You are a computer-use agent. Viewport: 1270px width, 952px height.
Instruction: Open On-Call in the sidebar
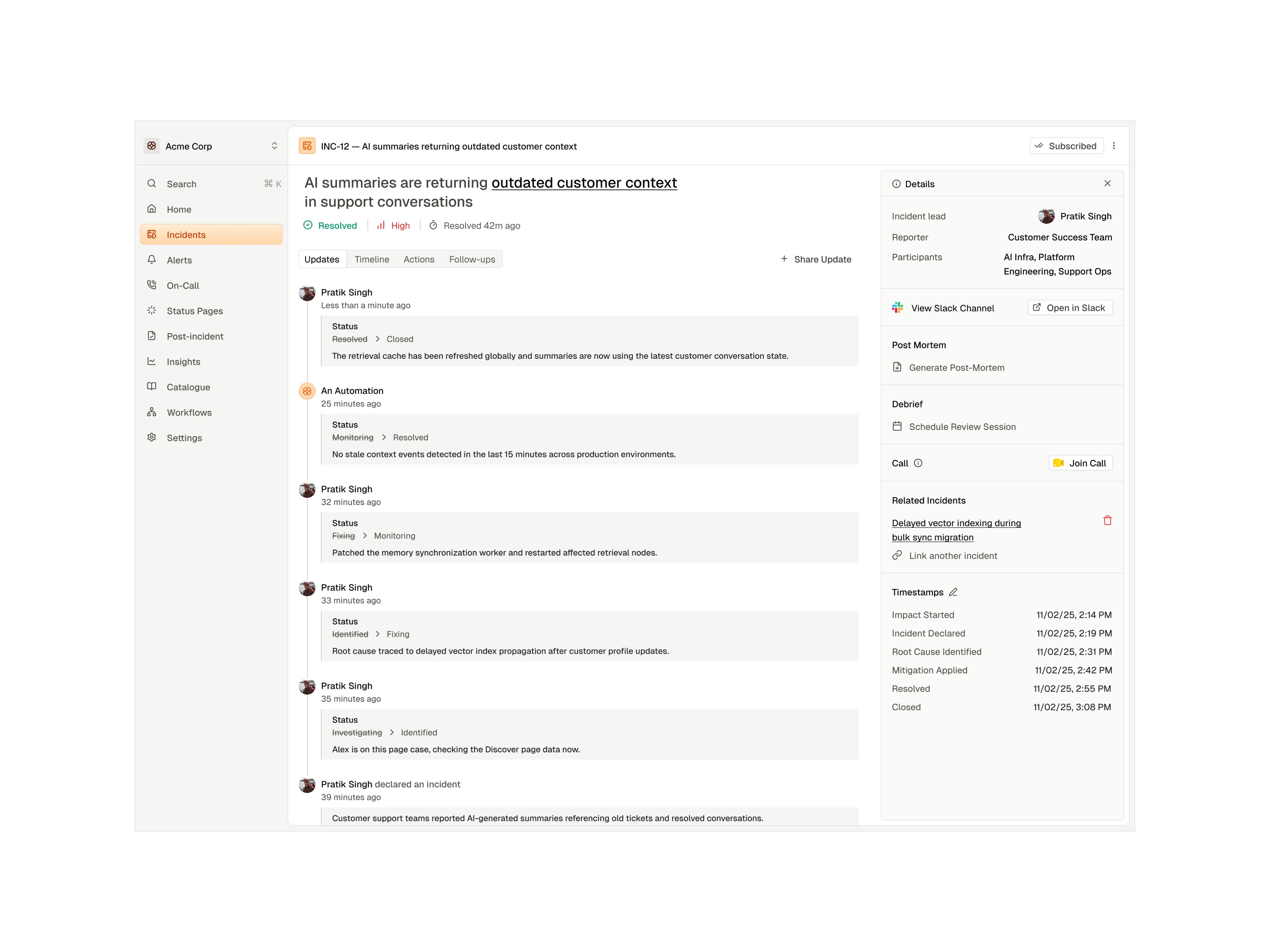211,285
